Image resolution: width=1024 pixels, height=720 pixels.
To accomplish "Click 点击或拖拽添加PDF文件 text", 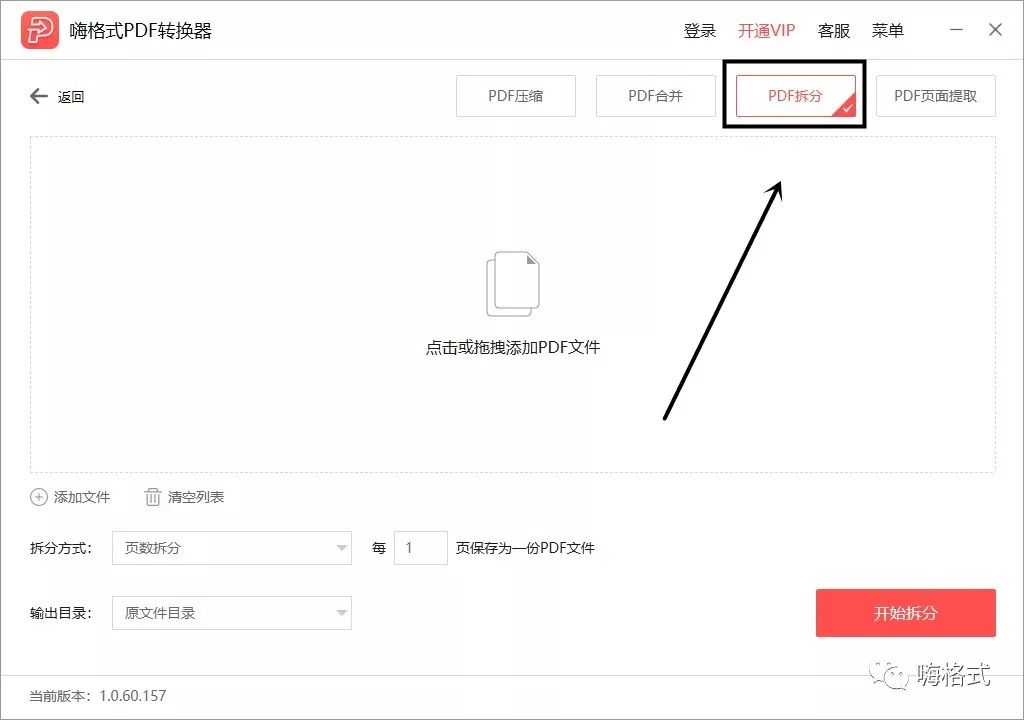I will point(513,347).
